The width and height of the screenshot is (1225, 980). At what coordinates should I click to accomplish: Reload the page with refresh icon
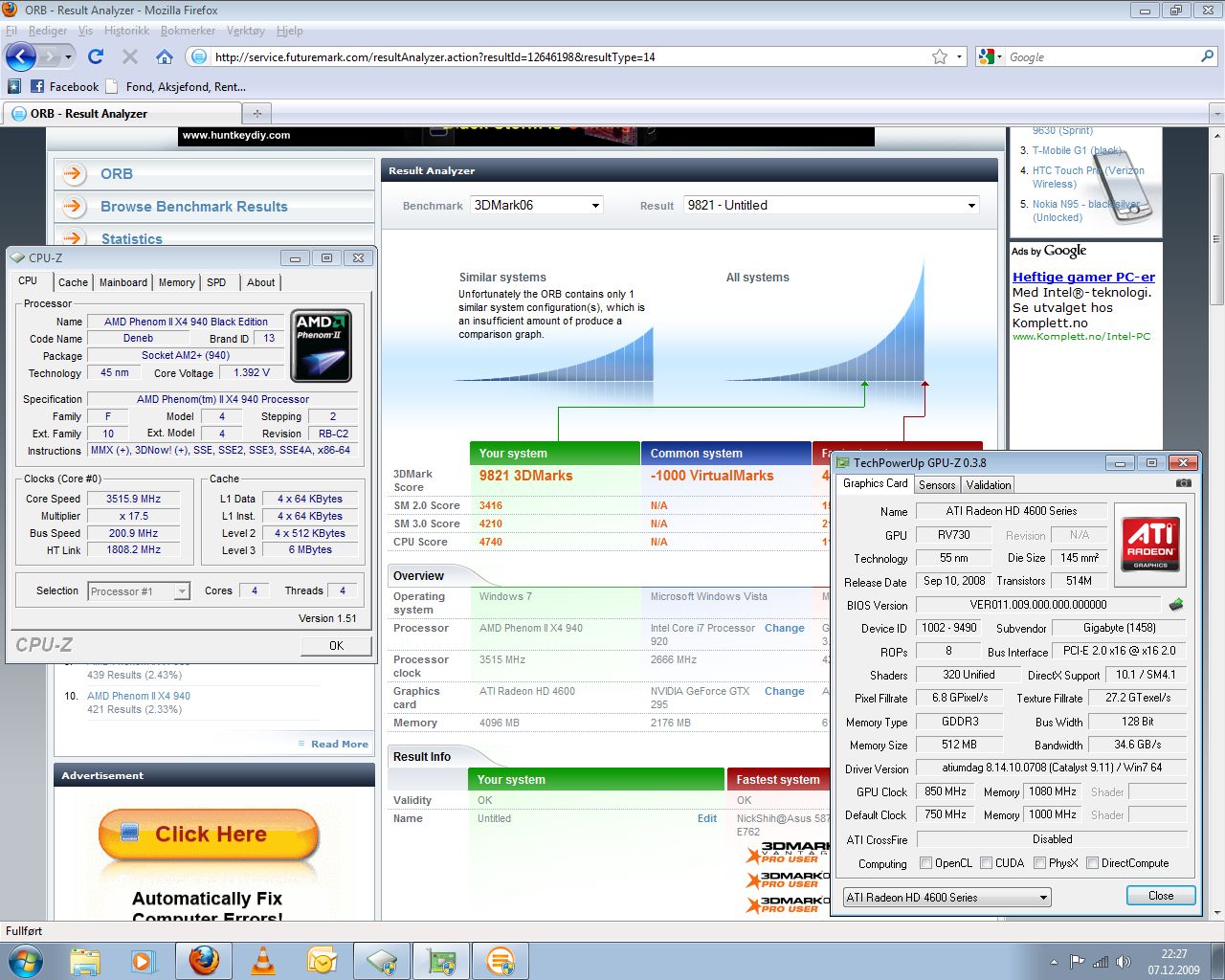96,56
